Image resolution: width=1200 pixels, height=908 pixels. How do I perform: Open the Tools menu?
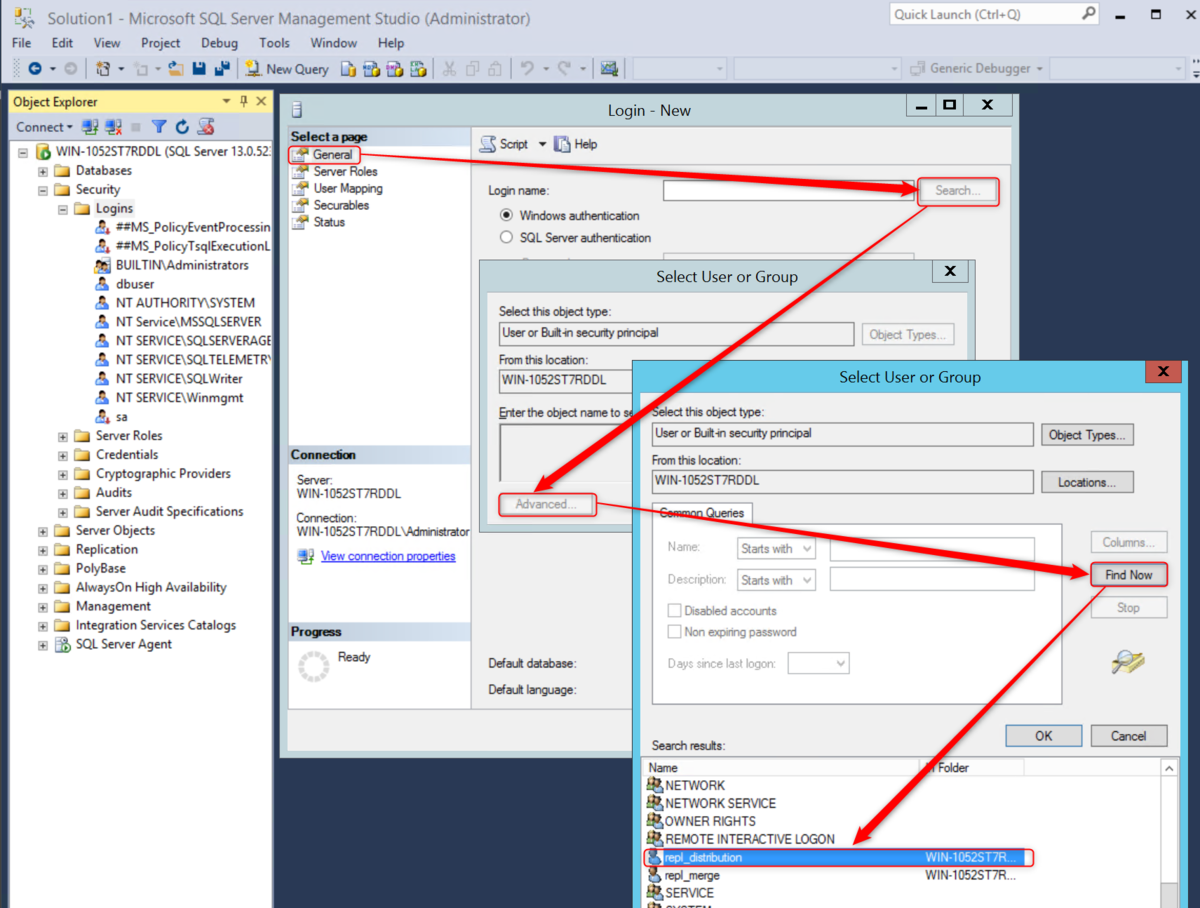click(274, 43)
